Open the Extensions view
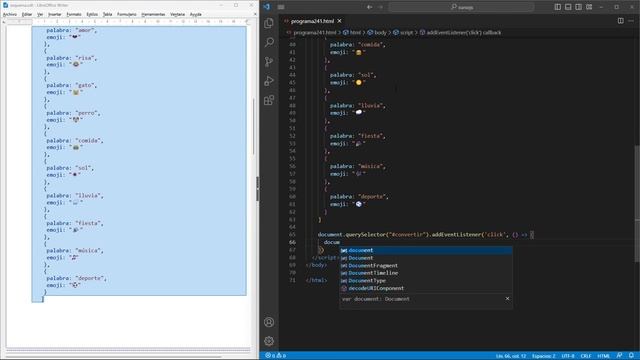Screen dimensions: 640x360 click(x=269, y=100)
